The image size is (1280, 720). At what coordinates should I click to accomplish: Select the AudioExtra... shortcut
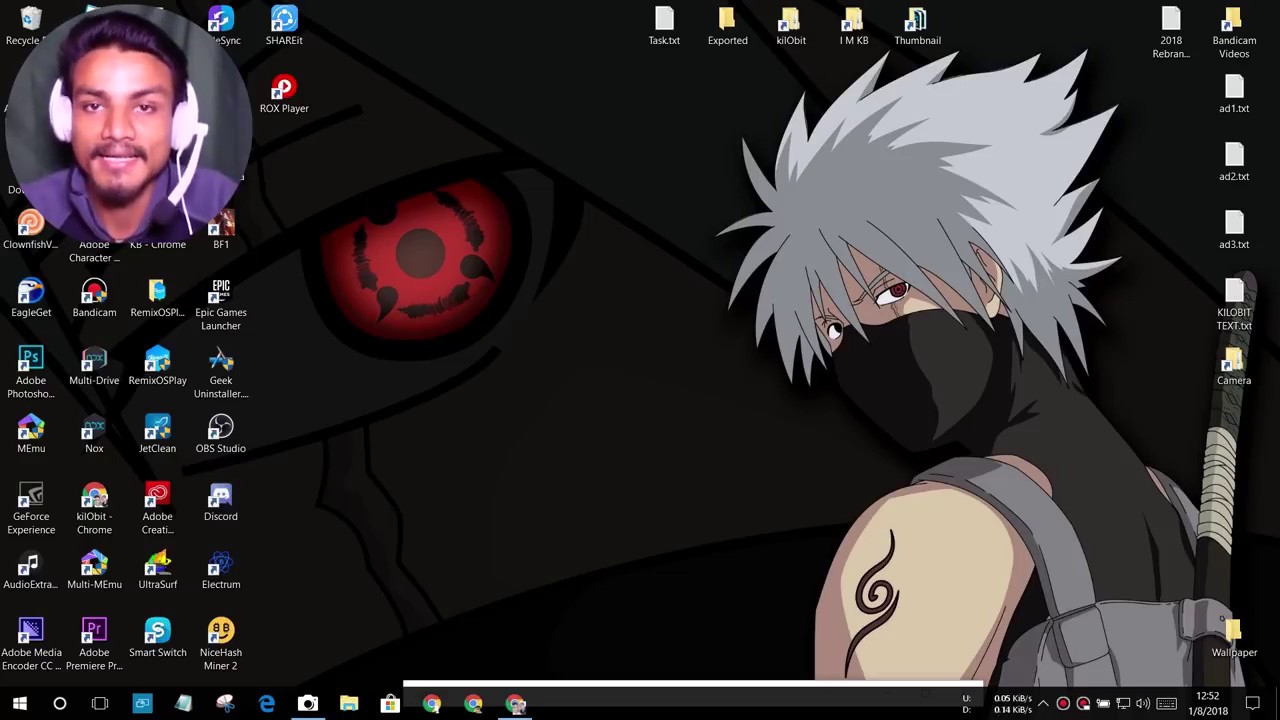pos(31,570)
